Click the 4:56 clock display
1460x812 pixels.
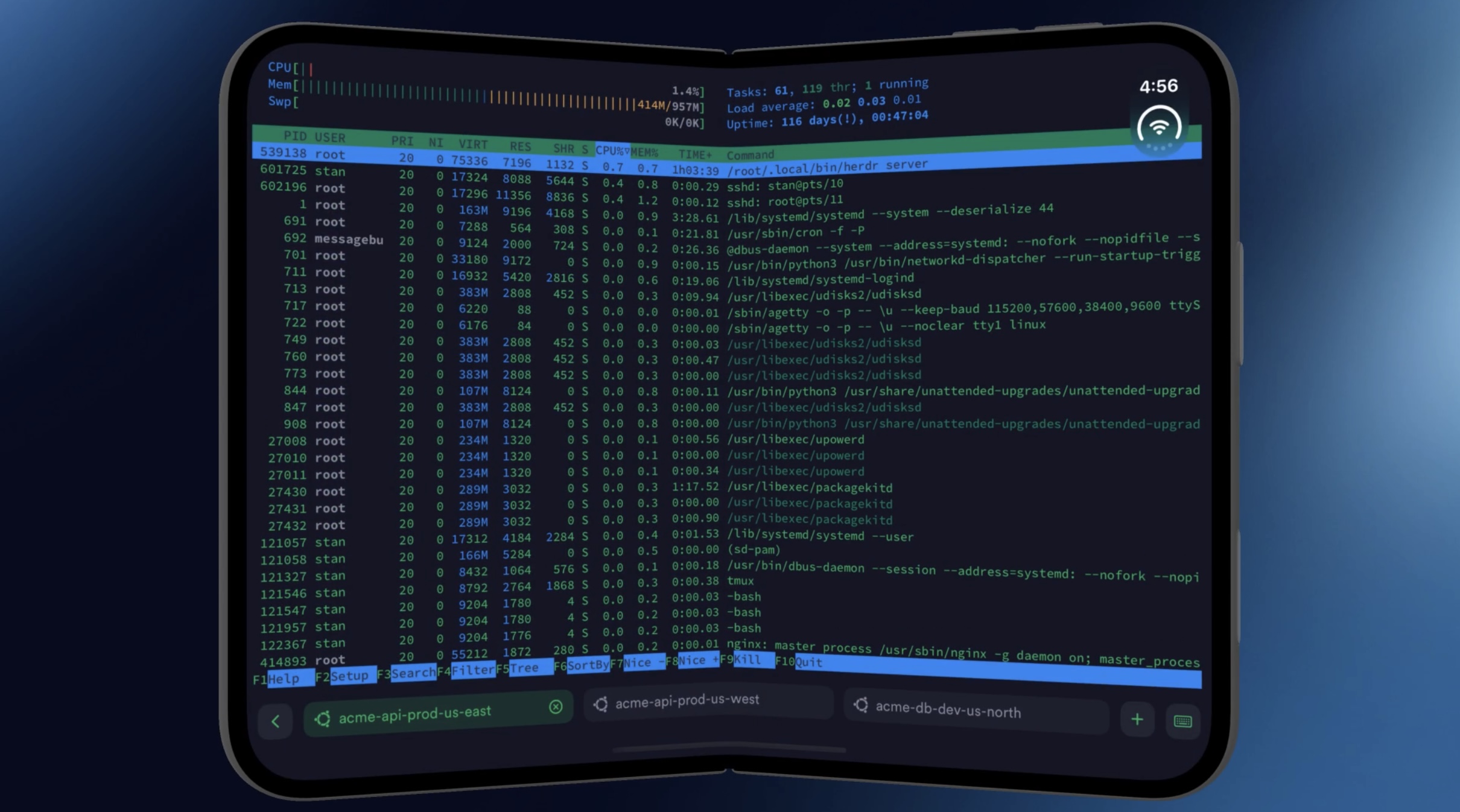click(1158, 86)
